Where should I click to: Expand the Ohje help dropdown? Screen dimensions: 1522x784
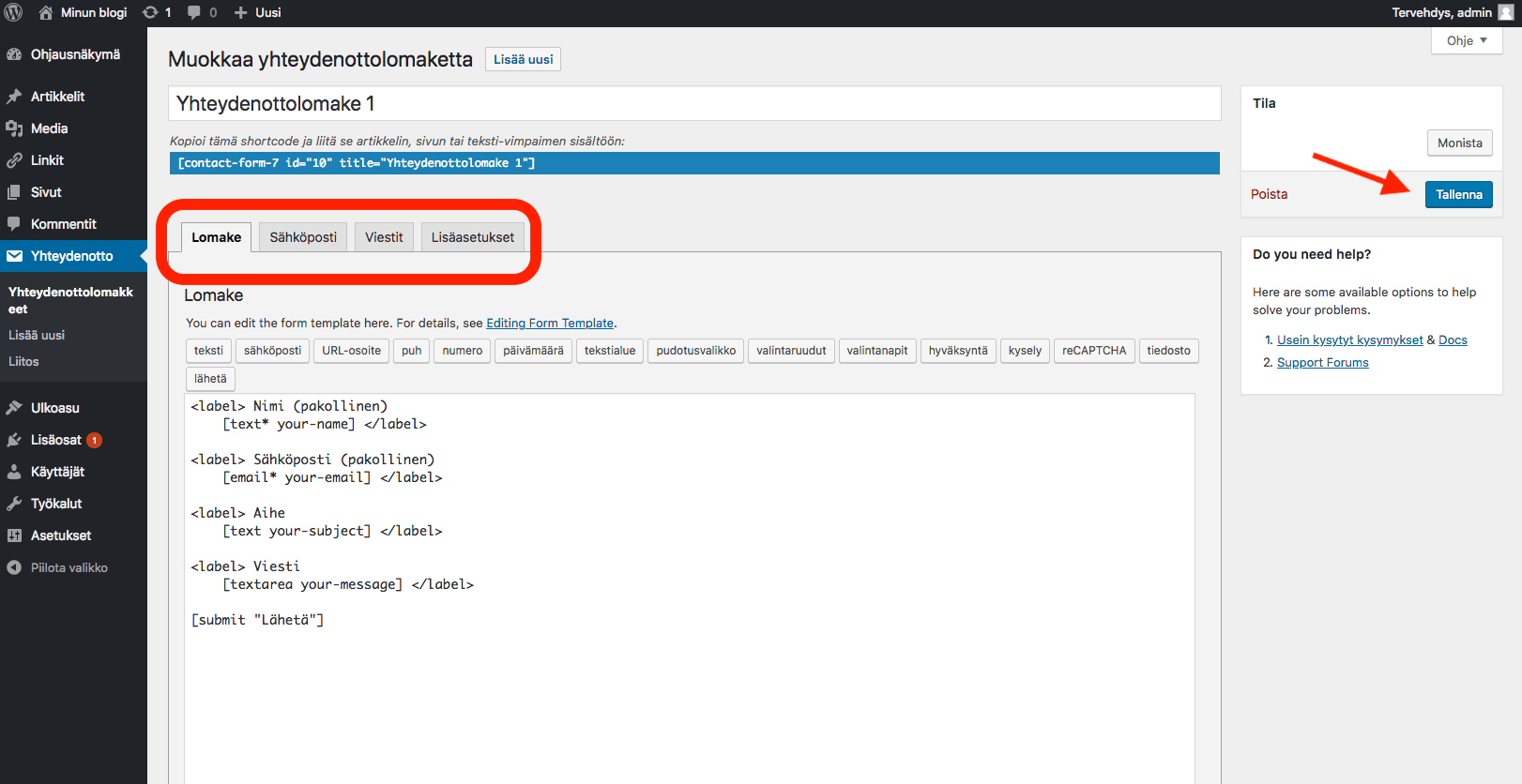tap(1467, 40)
